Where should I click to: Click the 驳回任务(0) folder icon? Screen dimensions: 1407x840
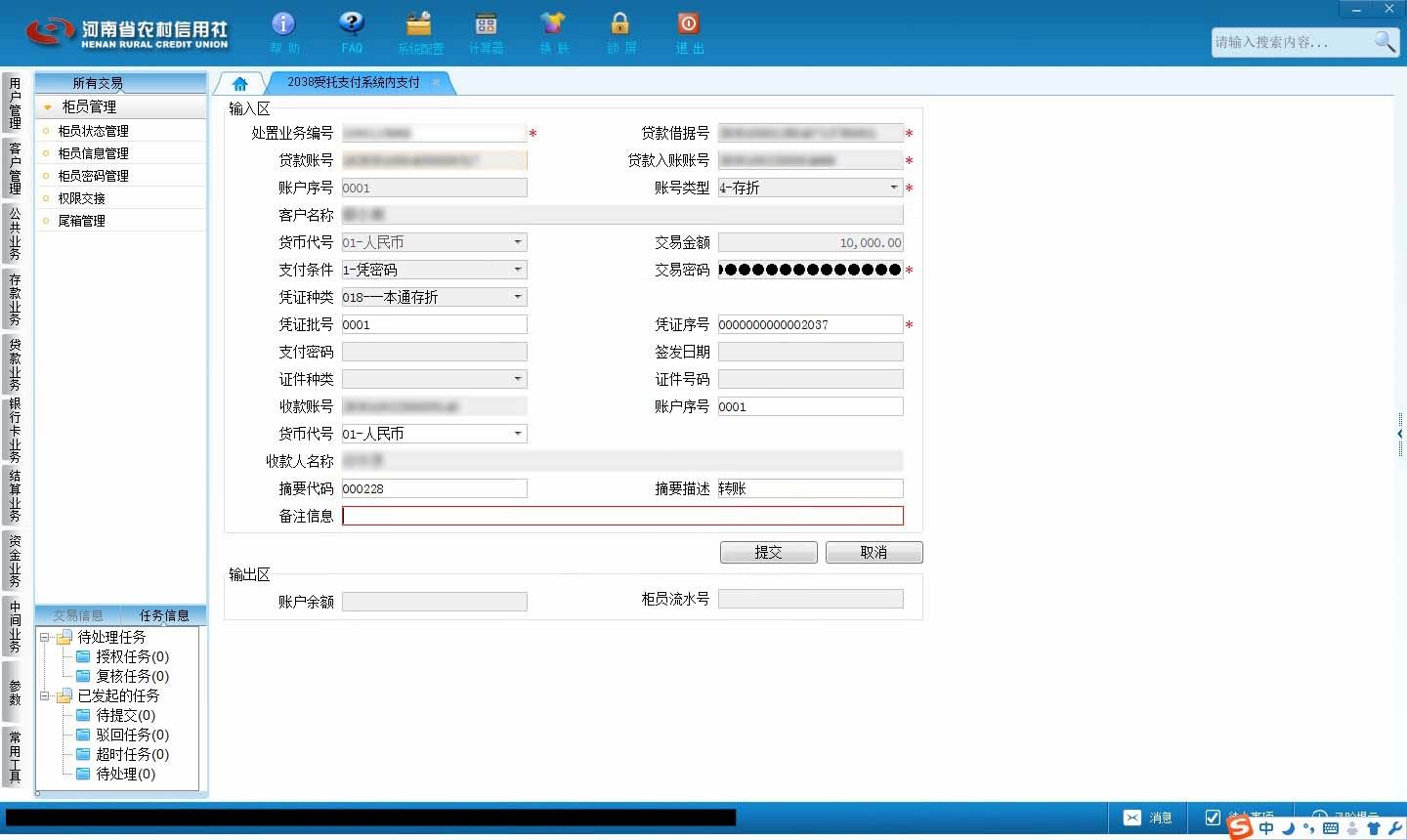[x=83, y=735]
